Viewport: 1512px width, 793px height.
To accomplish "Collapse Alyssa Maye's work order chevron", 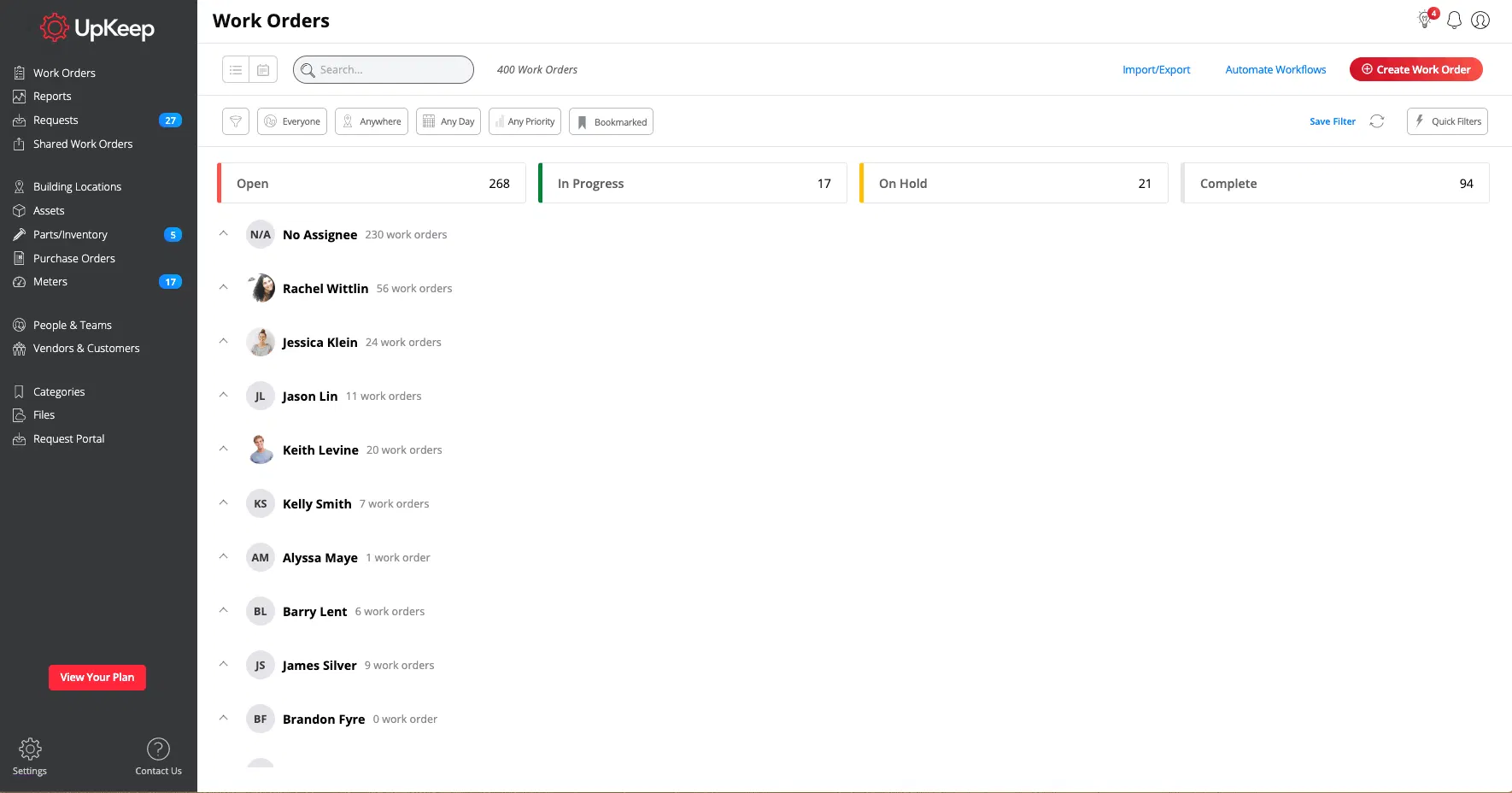I will [224, 555].
